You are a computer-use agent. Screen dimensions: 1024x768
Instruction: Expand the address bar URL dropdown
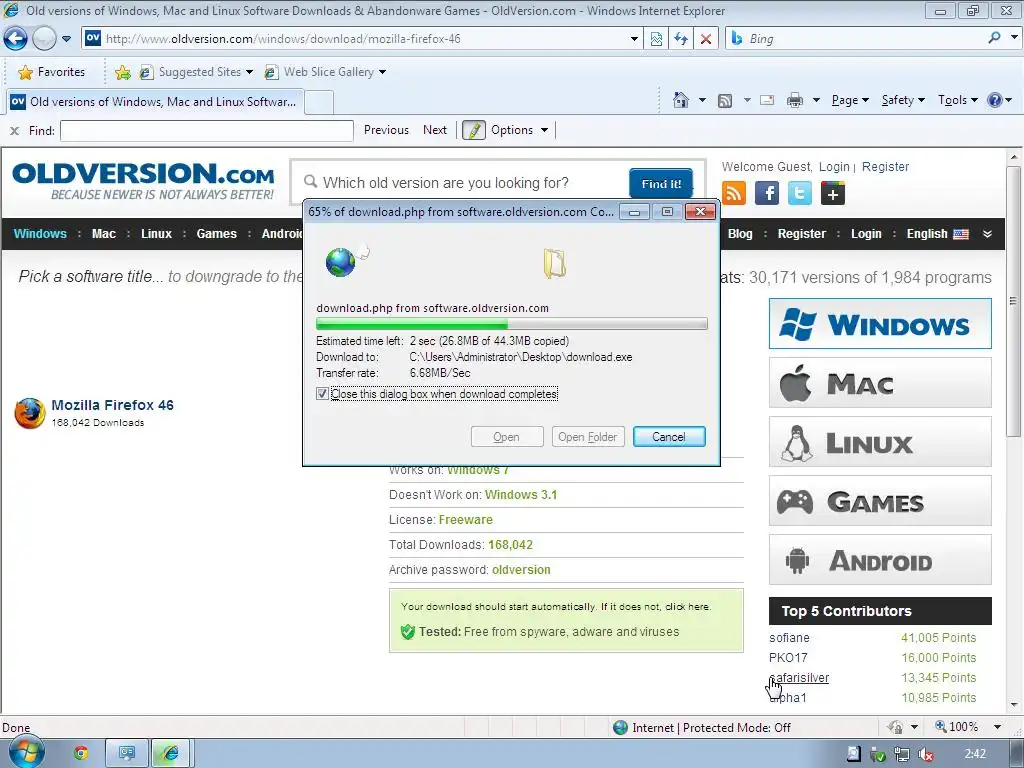(634, 39)
